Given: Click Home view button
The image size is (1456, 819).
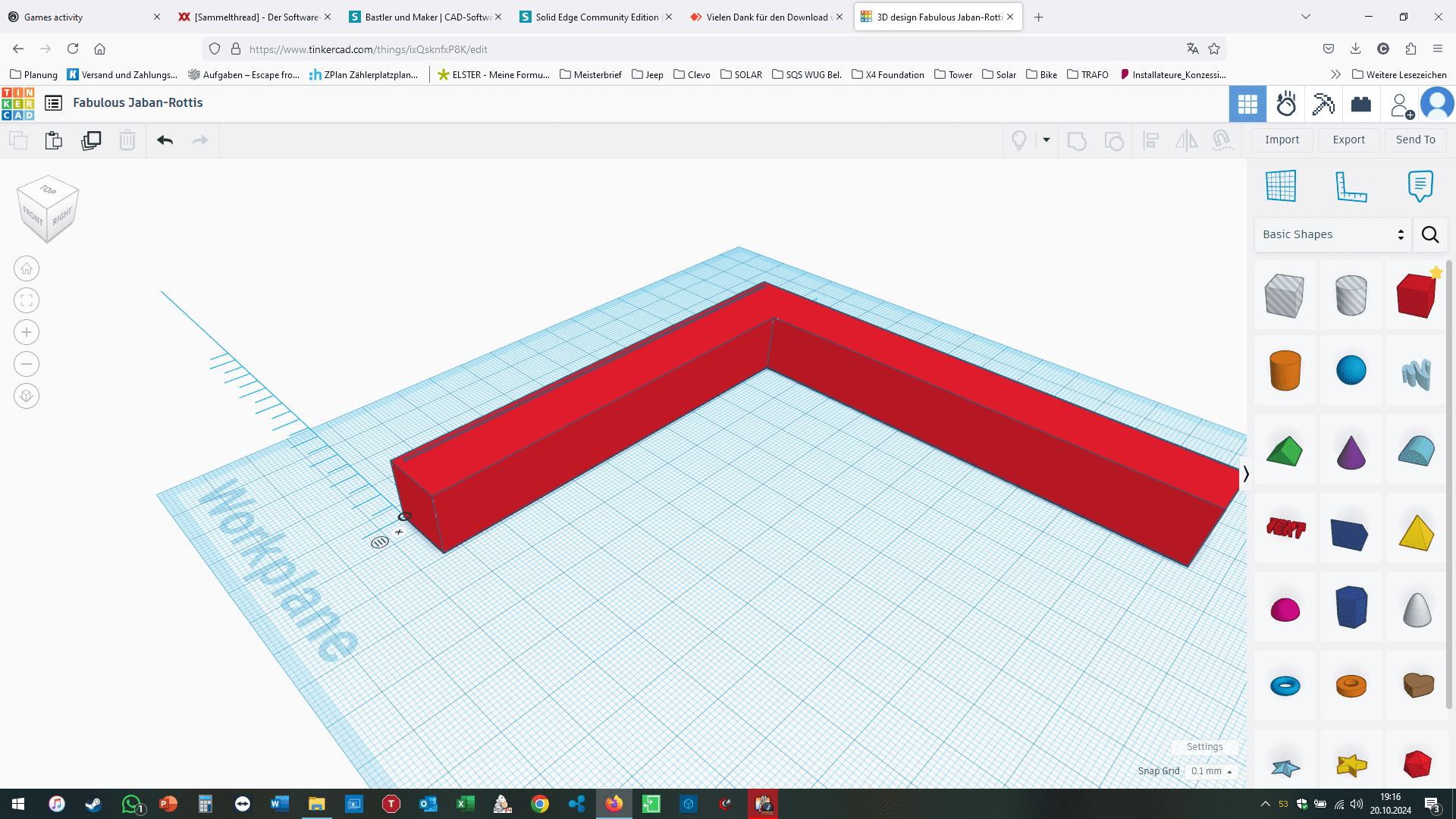Looking at the screenshot, I should coord(27,268).
